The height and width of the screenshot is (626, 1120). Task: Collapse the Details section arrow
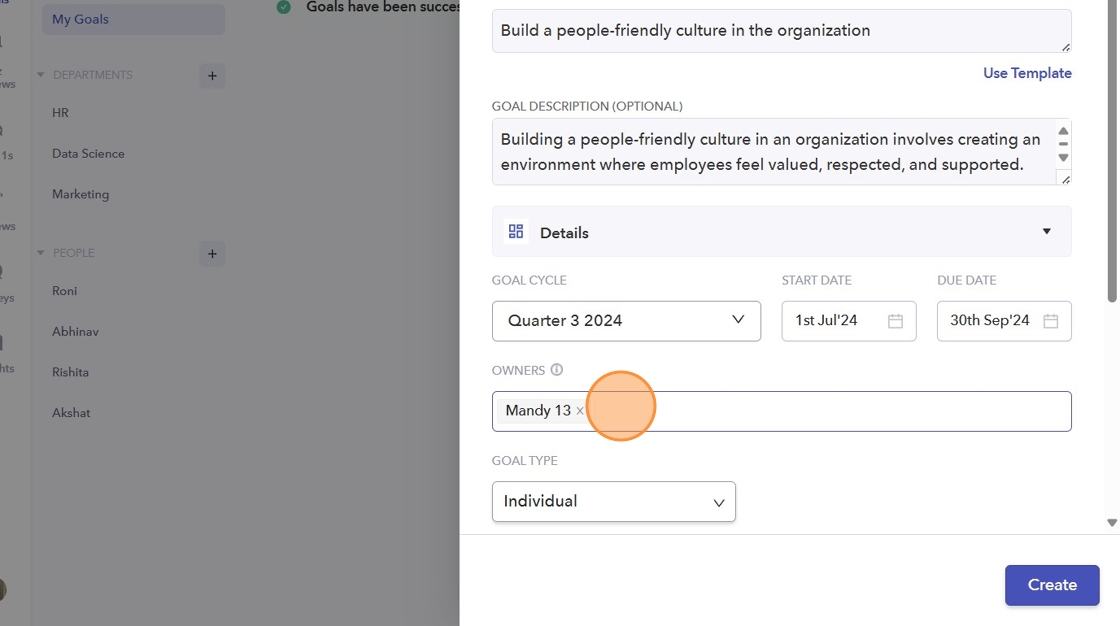(x=1047, y=232)
